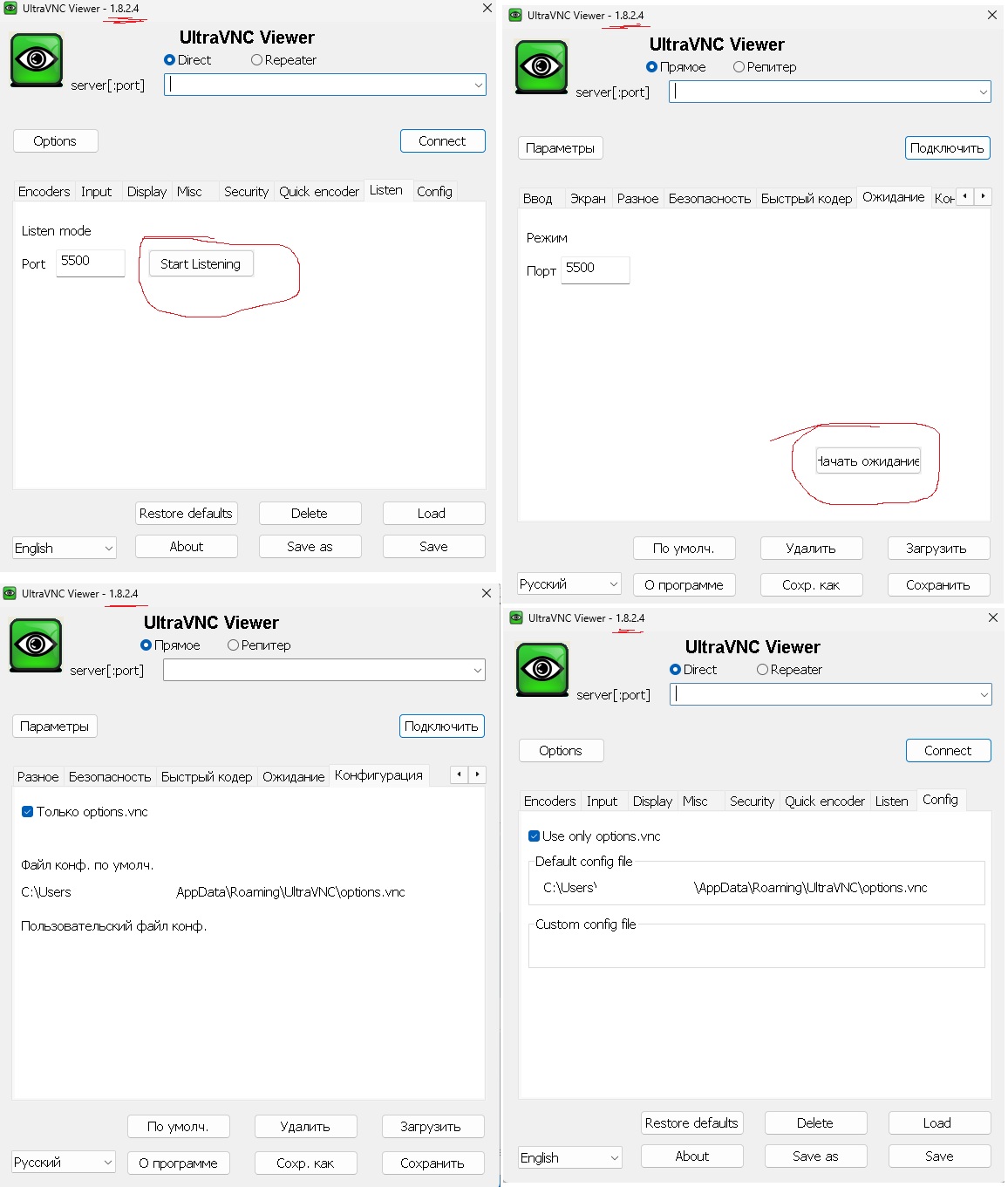Click the green eye logo in the Russian Ожидание-tab window
The image size is (1008, 1187).
(541, 67)
